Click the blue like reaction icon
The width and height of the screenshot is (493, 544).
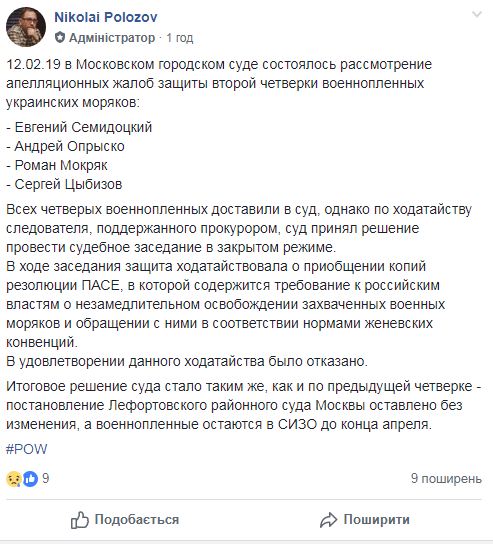pos(31,479)
